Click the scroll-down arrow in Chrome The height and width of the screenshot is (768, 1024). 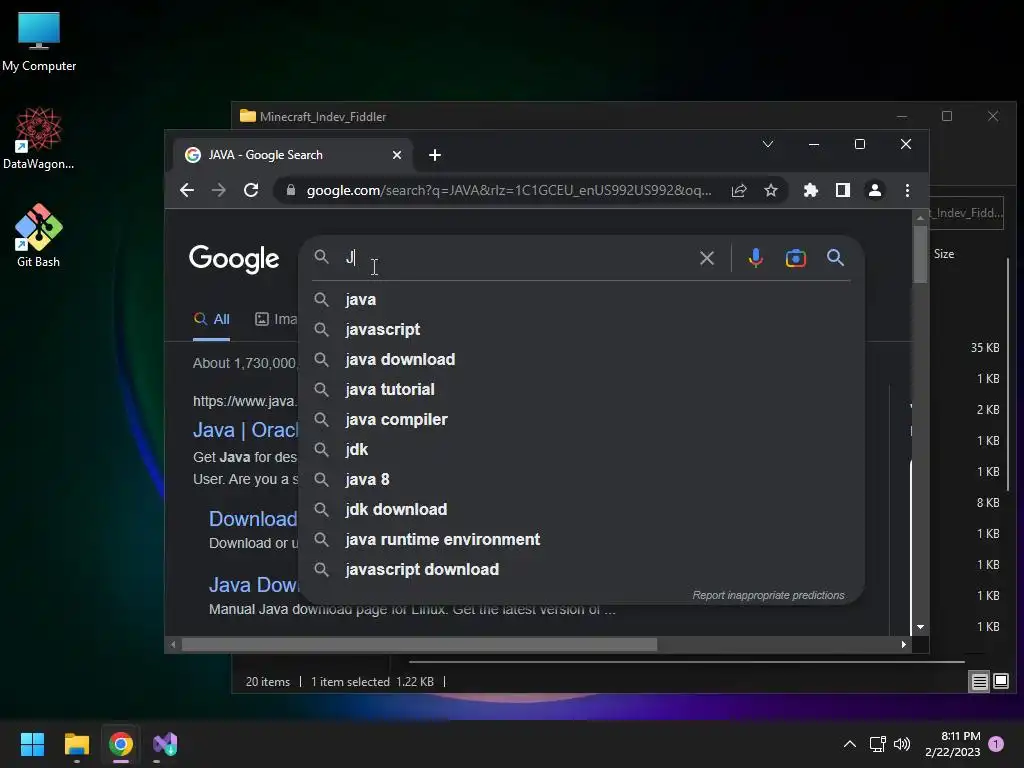(920, 627)
